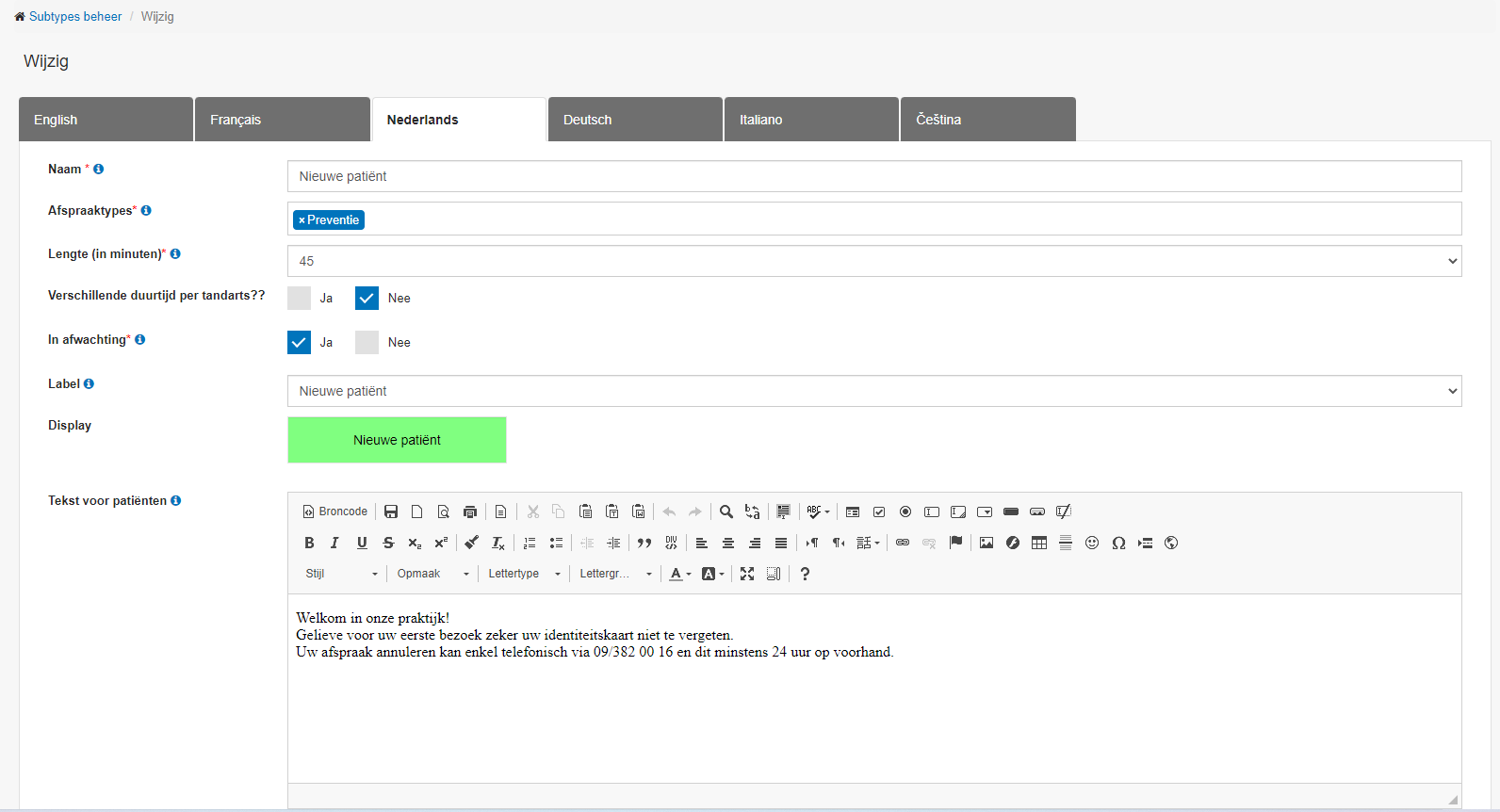The height and width of the screenshot is (812, 1500).
Task: Click the green Nieuwe patiënt display swatch
Action: click(x=397, y=440)
